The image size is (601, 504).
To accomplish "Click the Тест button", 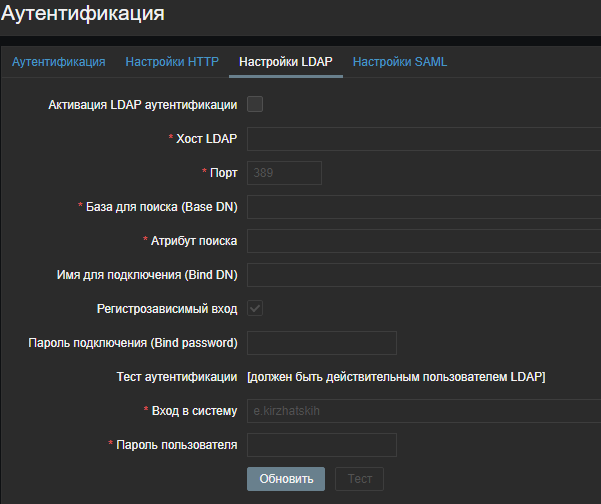I will pos(359,479).
